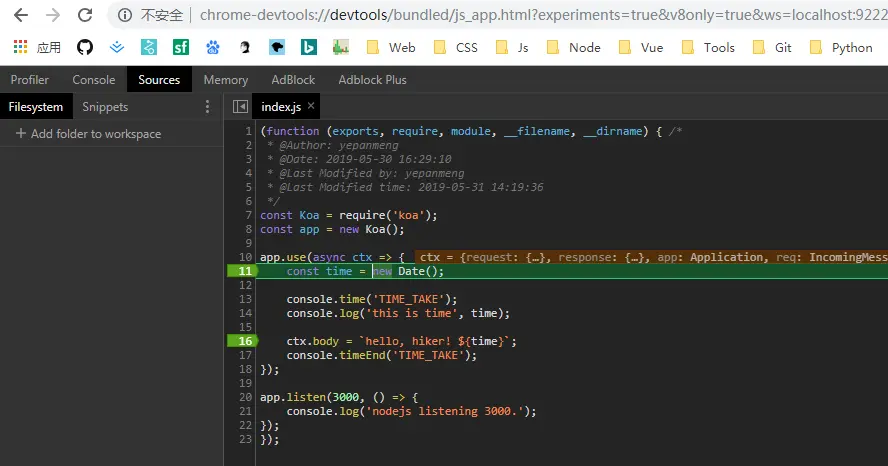Toggle the navigator sidebar panel icon
Image resolution: width=888 pixels, height=466 pixels.
(x=240, y=106)
